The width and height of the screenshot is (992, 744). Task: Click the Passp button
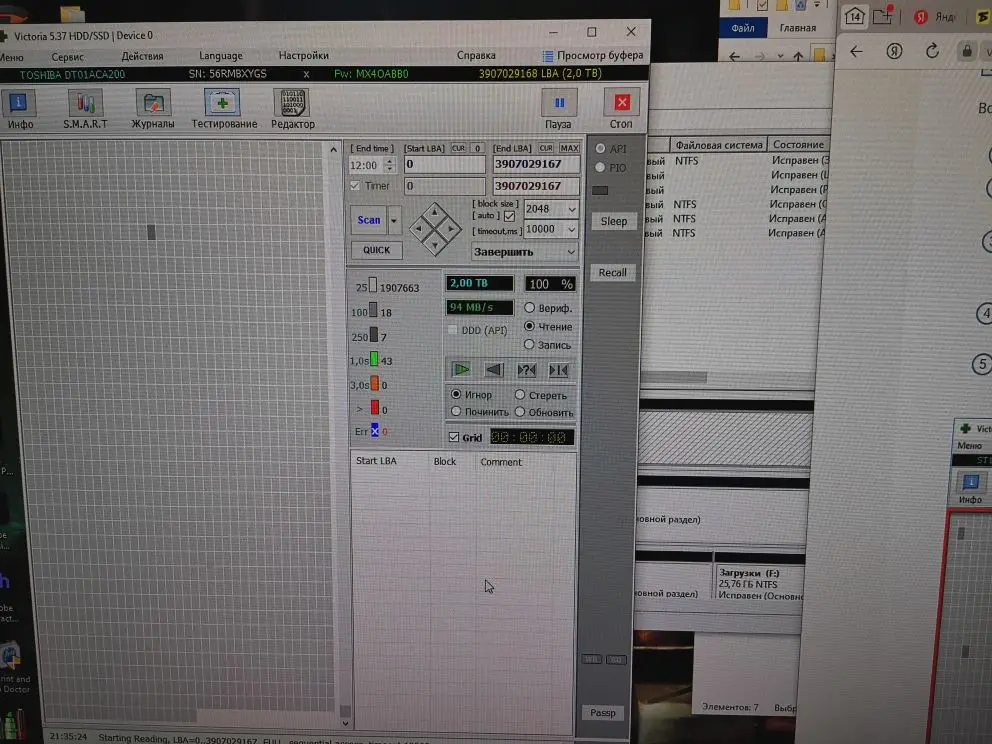pyautogui.click(x=602, y=712)
